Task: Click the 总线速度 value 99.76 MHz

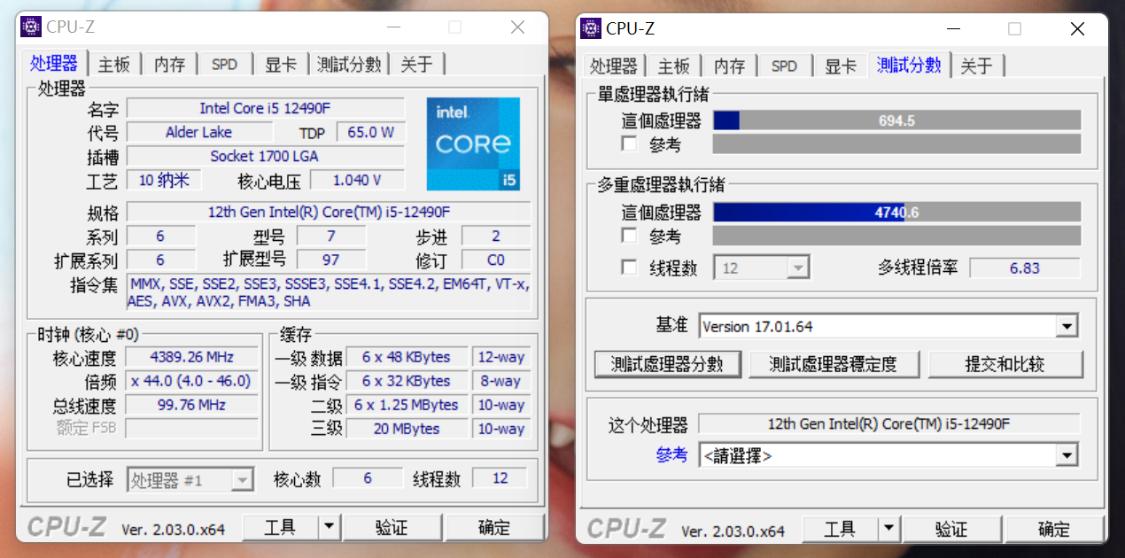Action: 192,405
